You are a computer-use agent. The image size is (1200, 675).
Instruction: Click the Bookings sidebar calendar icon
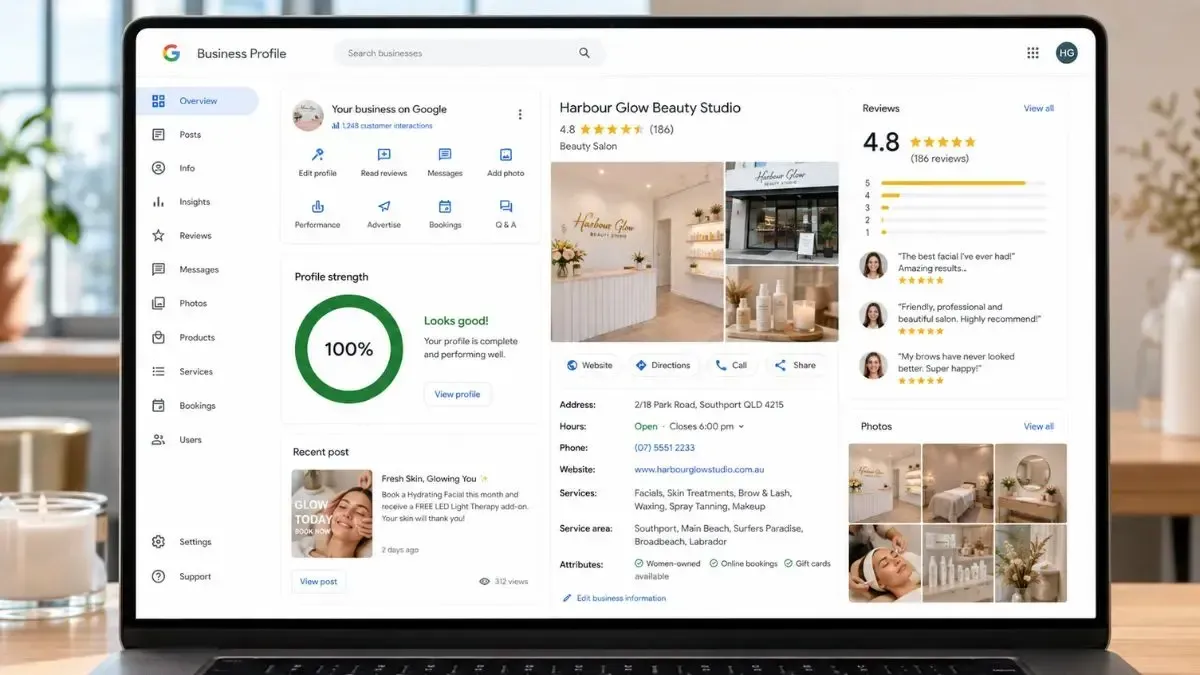pyautogui.click(x=158, y=406)
